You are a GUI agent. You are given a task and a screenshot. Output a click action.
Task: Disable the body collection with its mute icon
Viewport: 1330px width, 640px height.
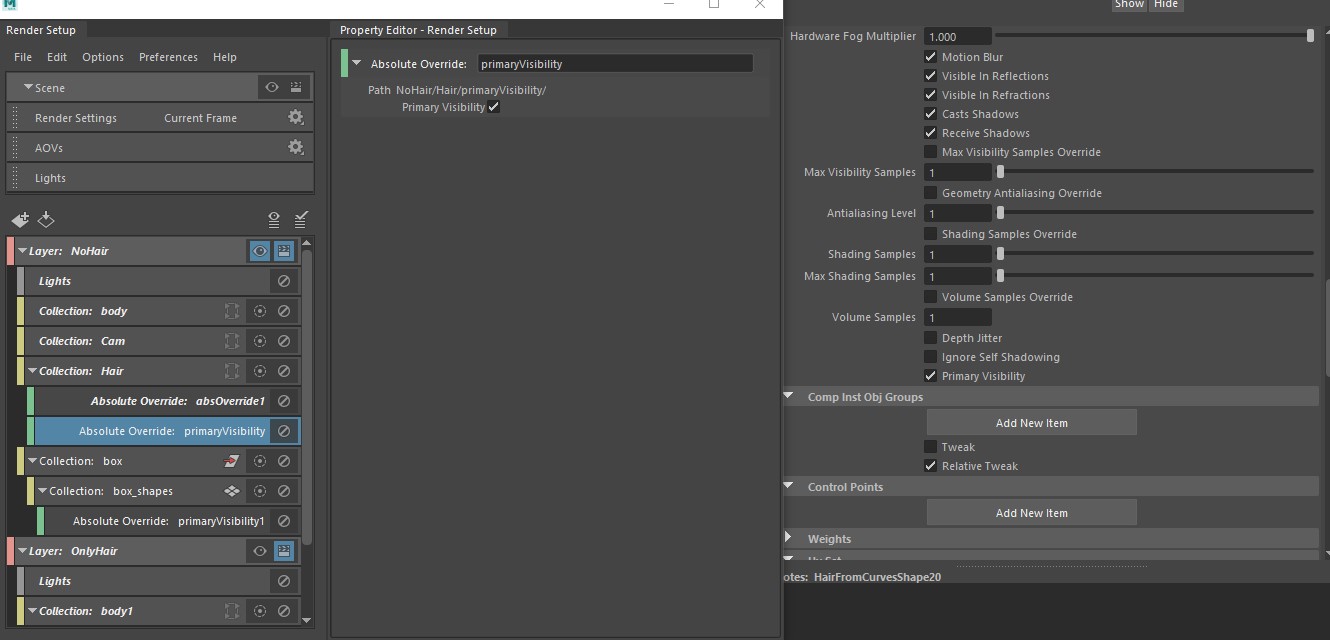point(284,311)
